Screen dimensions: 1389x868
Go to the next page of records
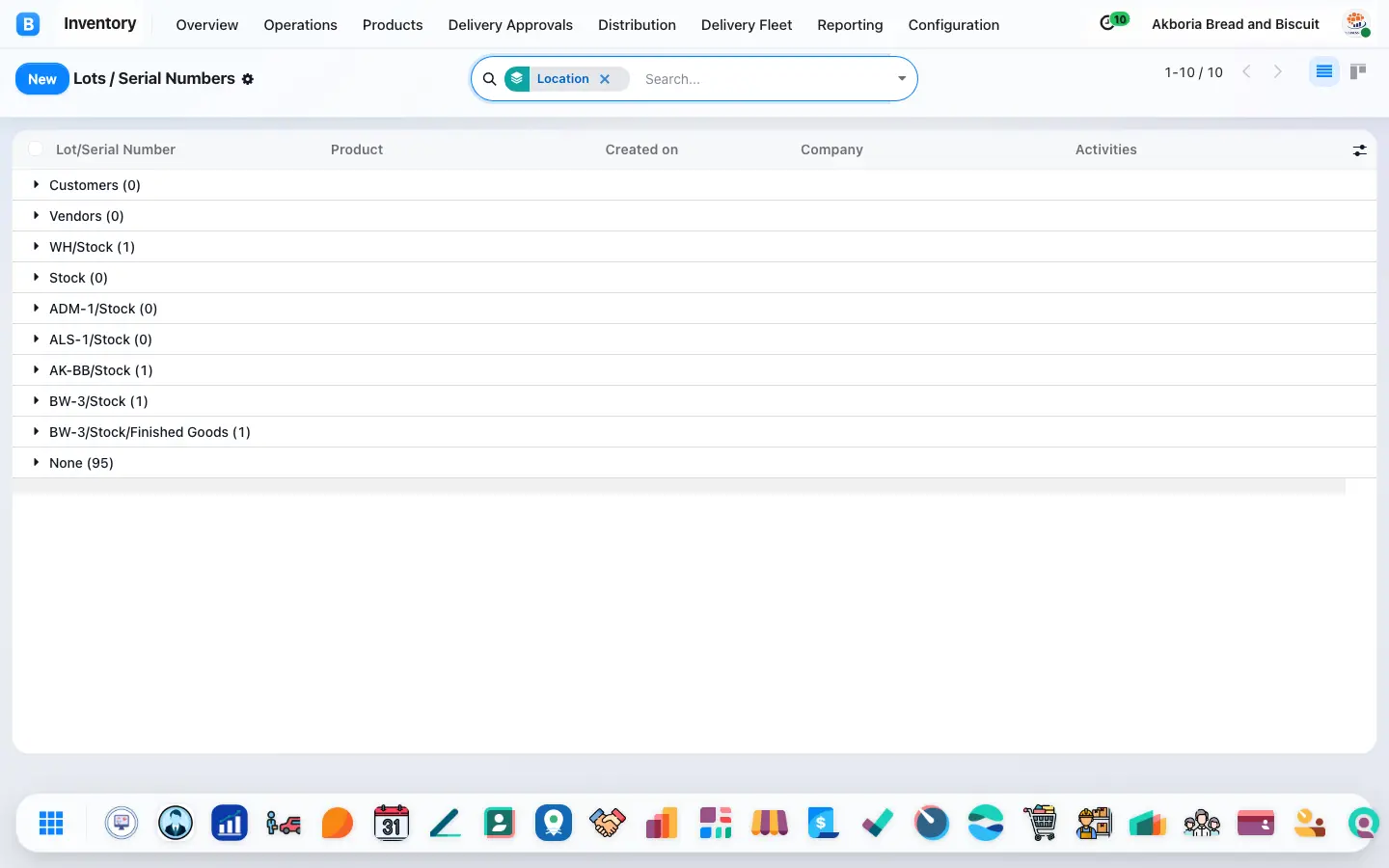(x=1278, y=71)
